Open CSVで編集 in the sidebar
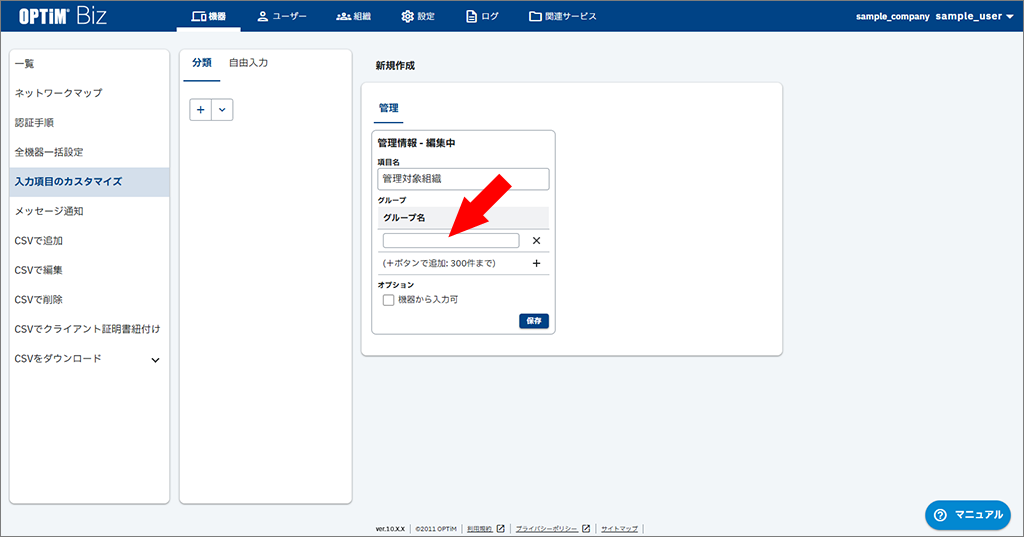This screenshot has width=1024, height=537. 89,270
